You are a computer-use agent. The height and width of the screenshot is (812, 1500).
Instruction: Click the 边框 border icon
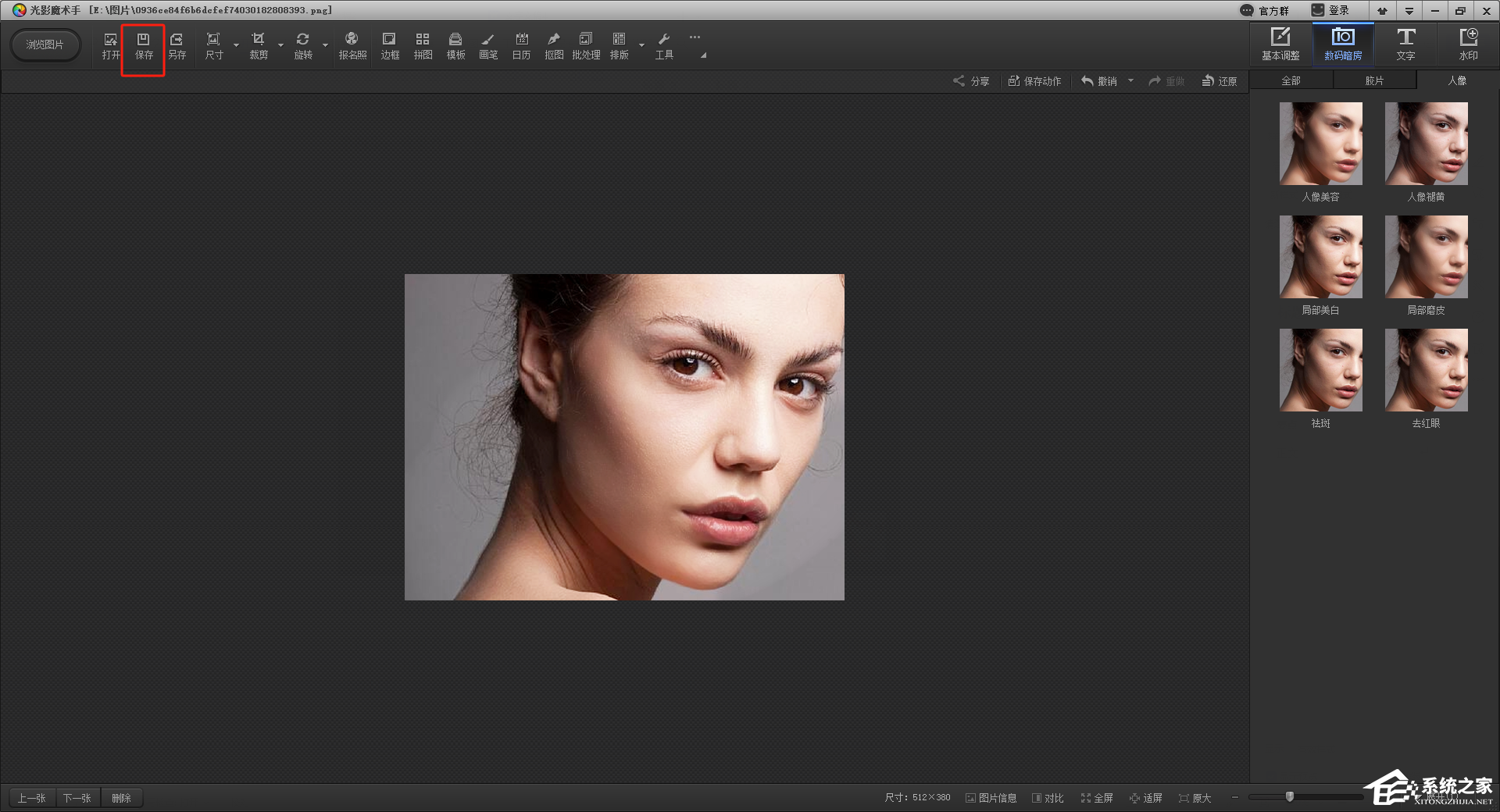390,46
